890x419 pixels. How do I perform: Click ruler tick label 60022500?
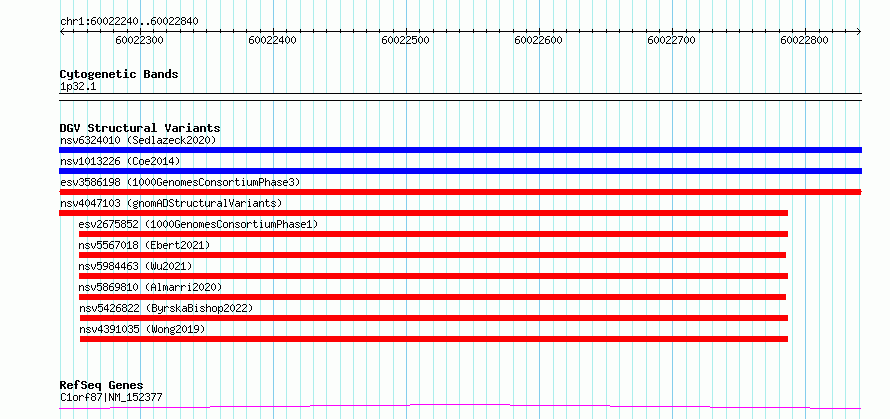[x=406, y=40]
